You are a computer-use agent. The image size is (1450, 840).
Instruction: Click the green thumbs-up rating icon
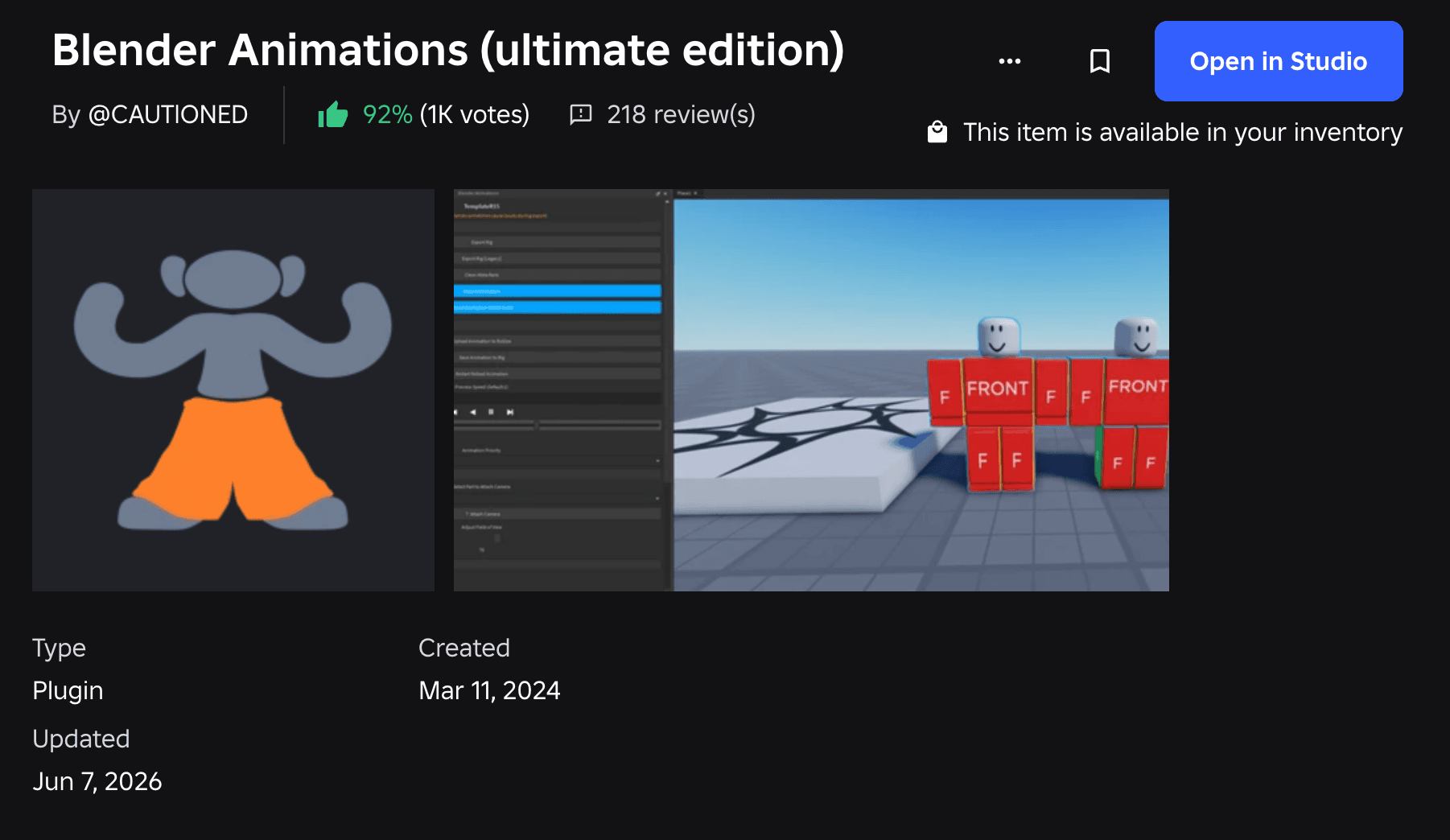coord(332,115)
